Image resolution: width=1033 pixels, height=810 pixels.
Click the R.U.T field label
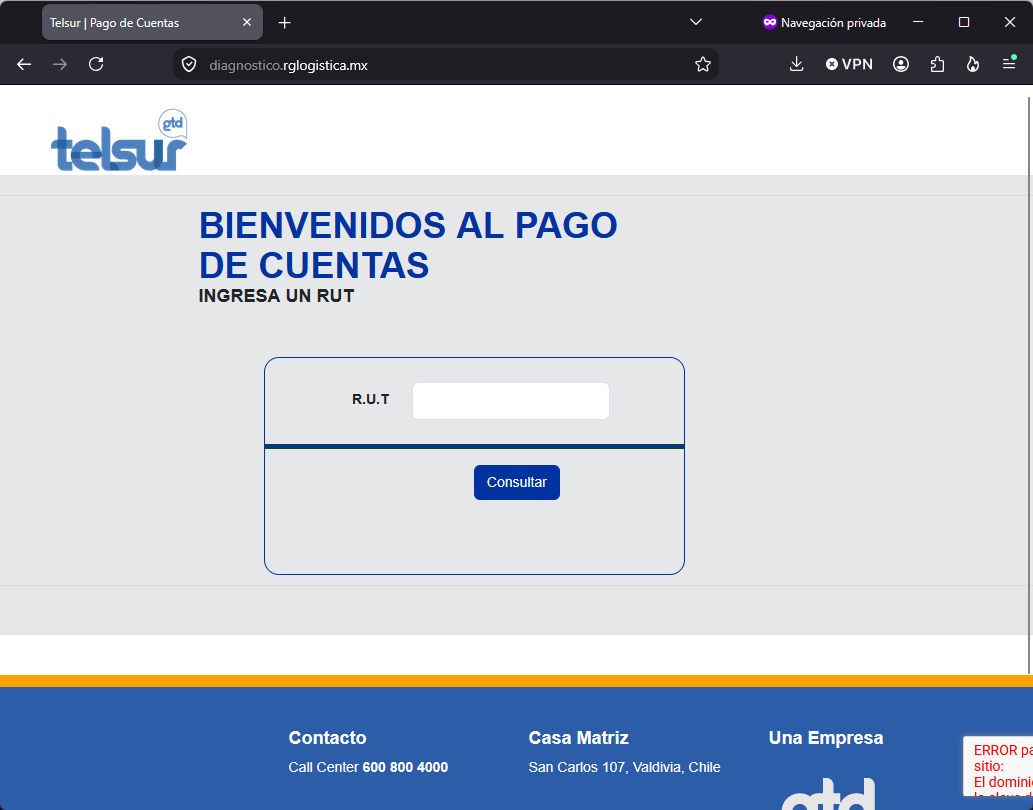371,399
